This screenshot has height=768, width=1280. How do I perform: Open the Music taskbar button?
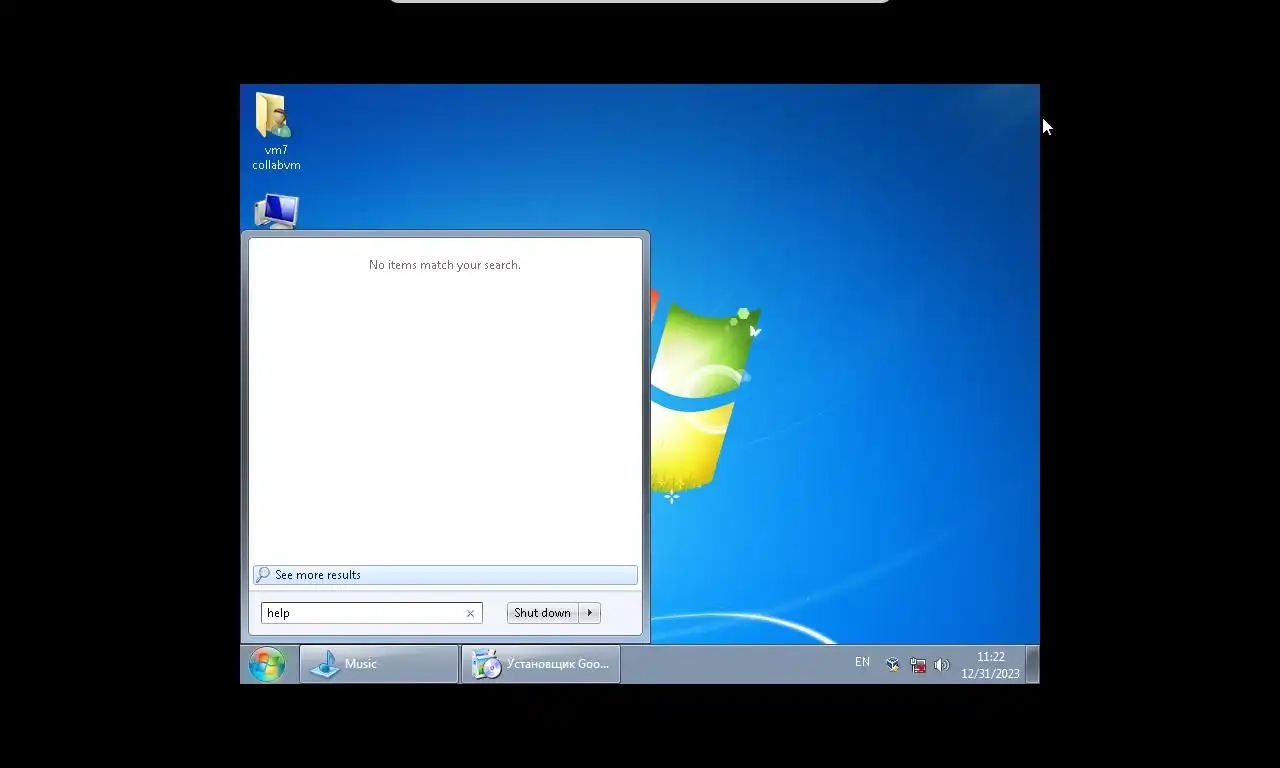tap(379, 664)
